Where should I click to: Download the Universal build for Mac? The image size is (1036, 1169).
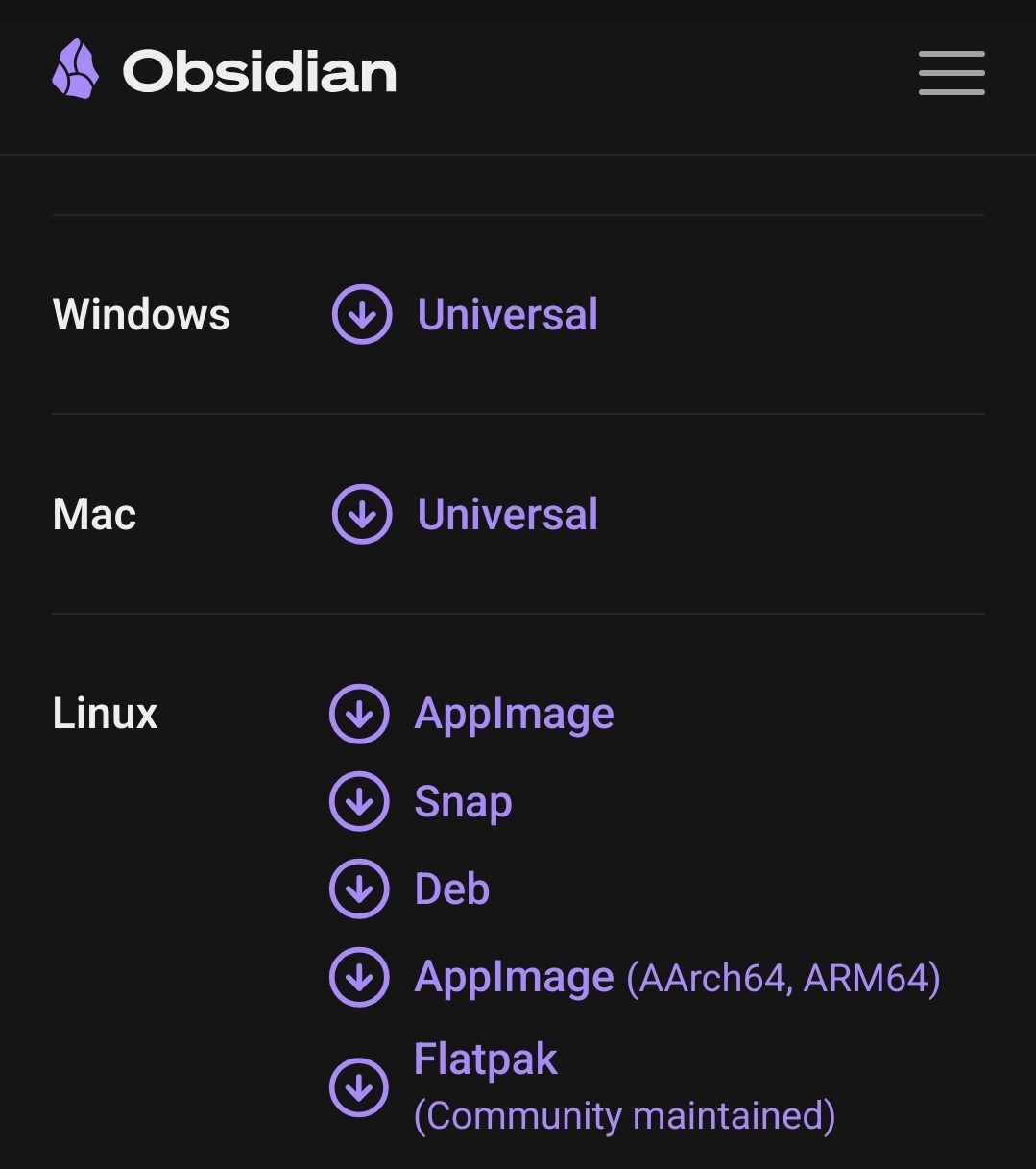[508, 515]
